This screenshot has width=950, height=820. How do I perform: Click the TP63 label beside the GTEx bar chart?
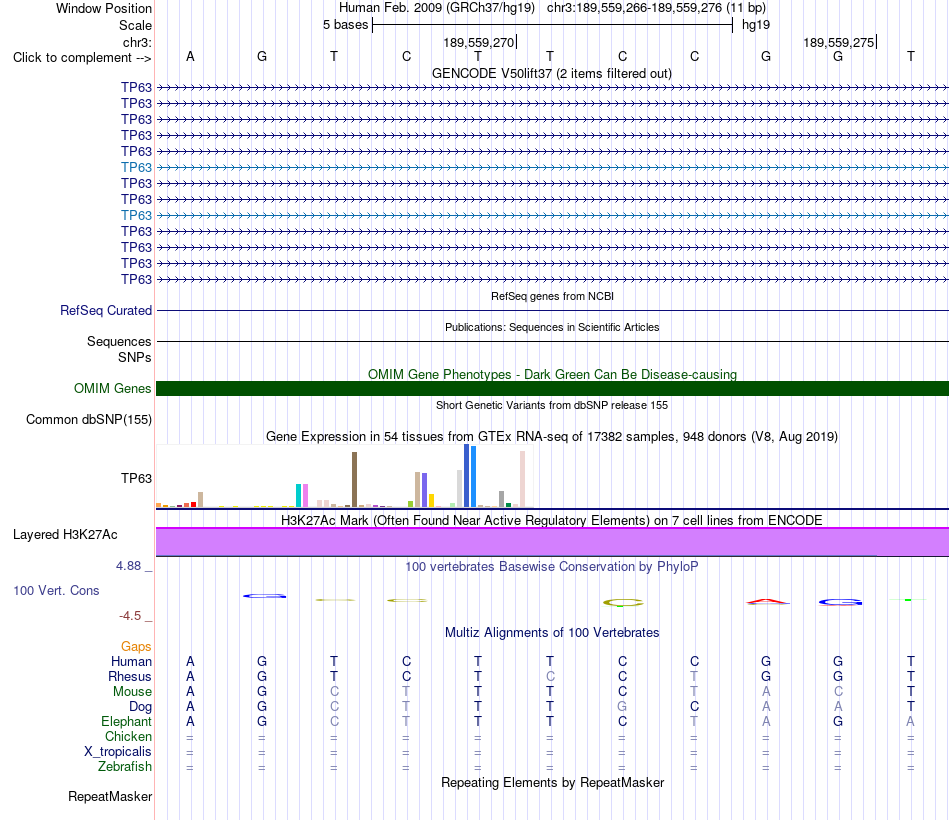click(x=136, y=478)
